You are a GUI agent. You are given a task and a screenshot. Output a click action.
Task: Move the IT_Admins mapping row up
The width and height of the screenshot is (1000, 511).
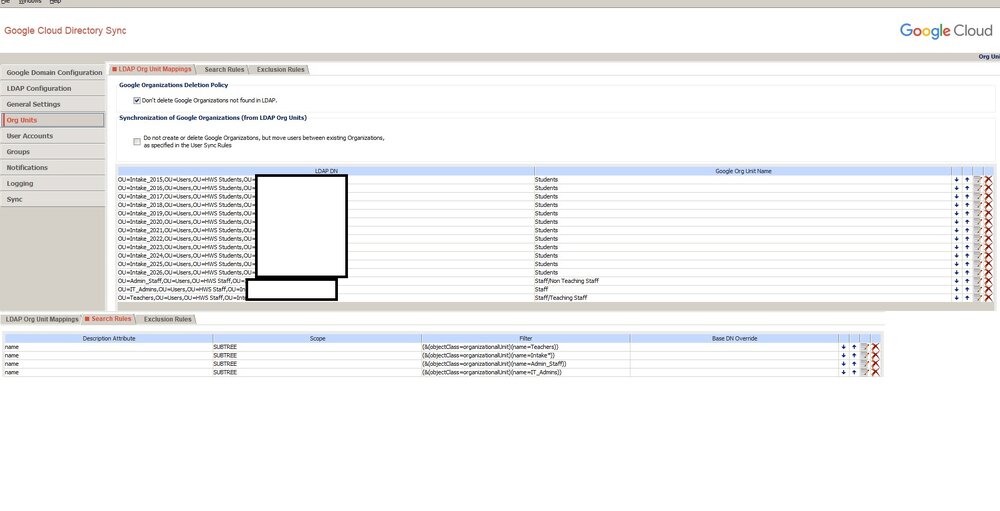pyautogui.click(x=967, y=290)
